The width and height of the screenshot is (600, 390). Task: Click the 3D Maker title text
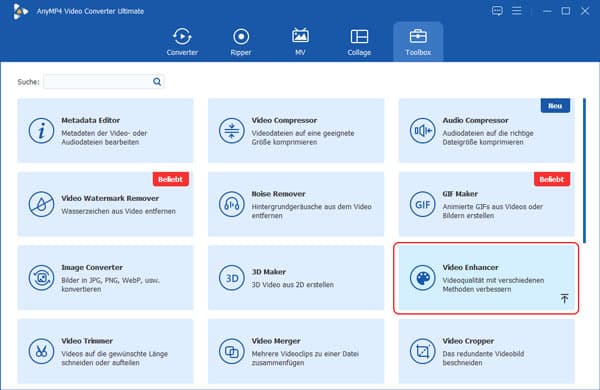[269, 272]
